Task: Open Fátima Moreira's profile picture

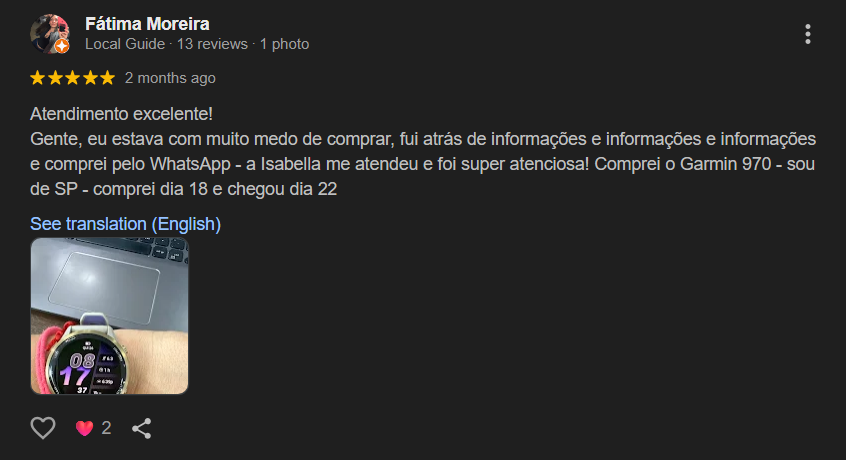Action: click(x=48, y=32)
